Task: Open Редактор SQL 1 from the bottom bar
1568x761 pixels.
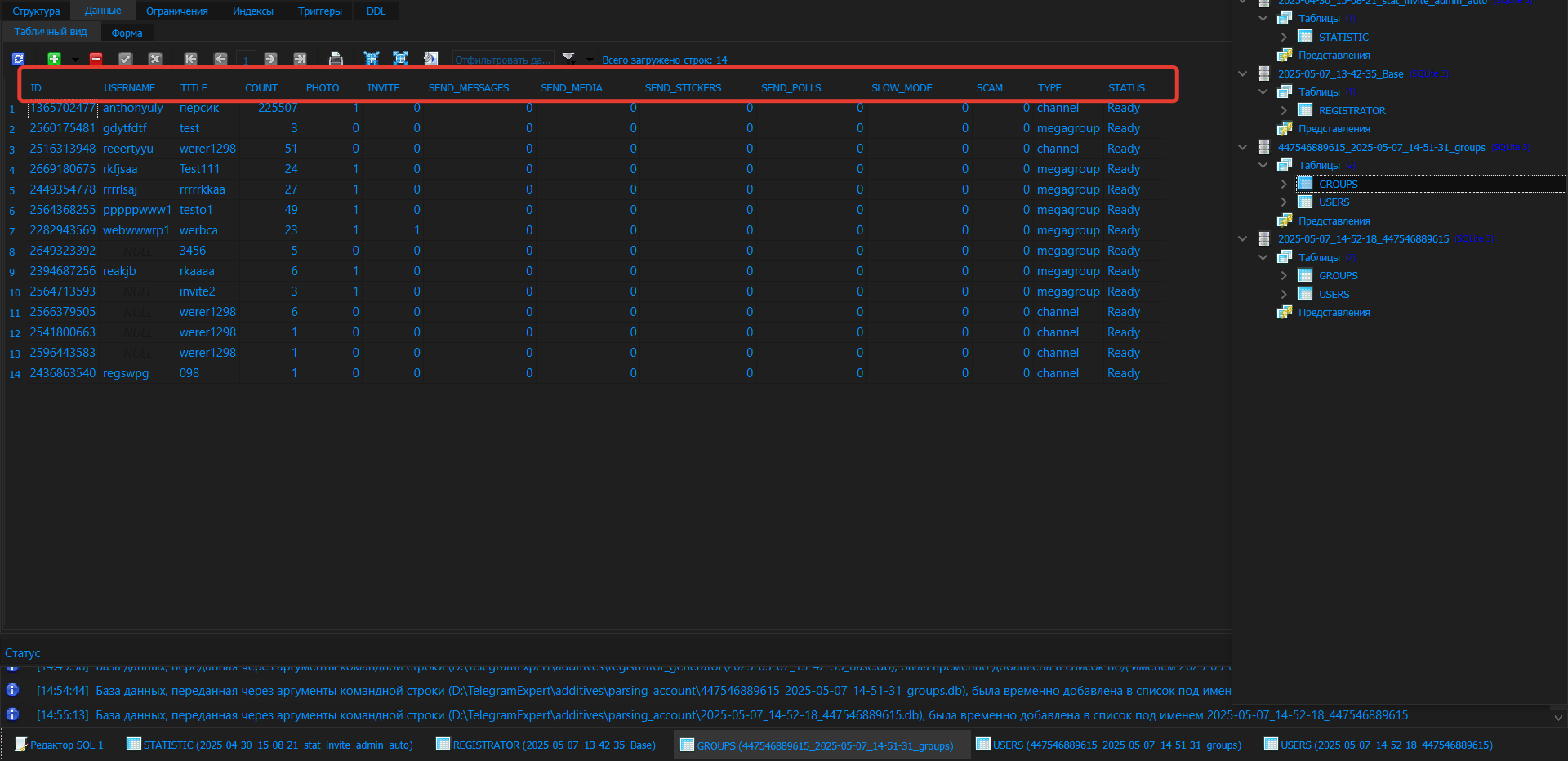Action: click(x=65, y=745)
